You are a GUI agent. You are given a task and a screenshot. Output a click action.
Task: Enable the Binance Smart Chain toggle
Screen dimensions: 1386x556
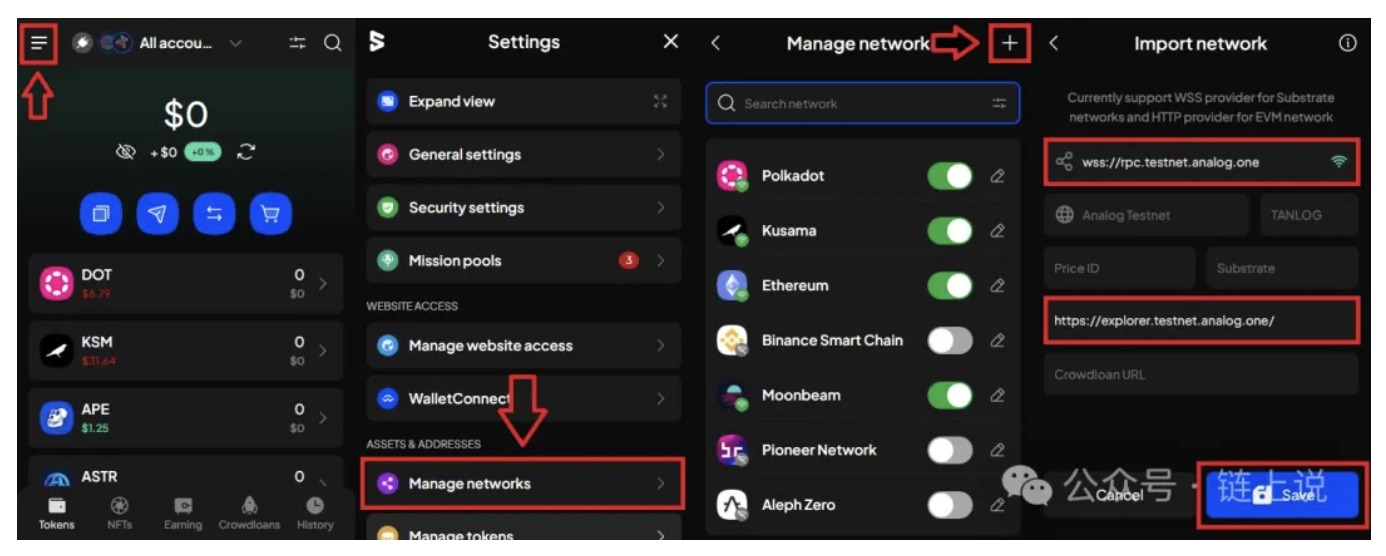click(950, 341)
